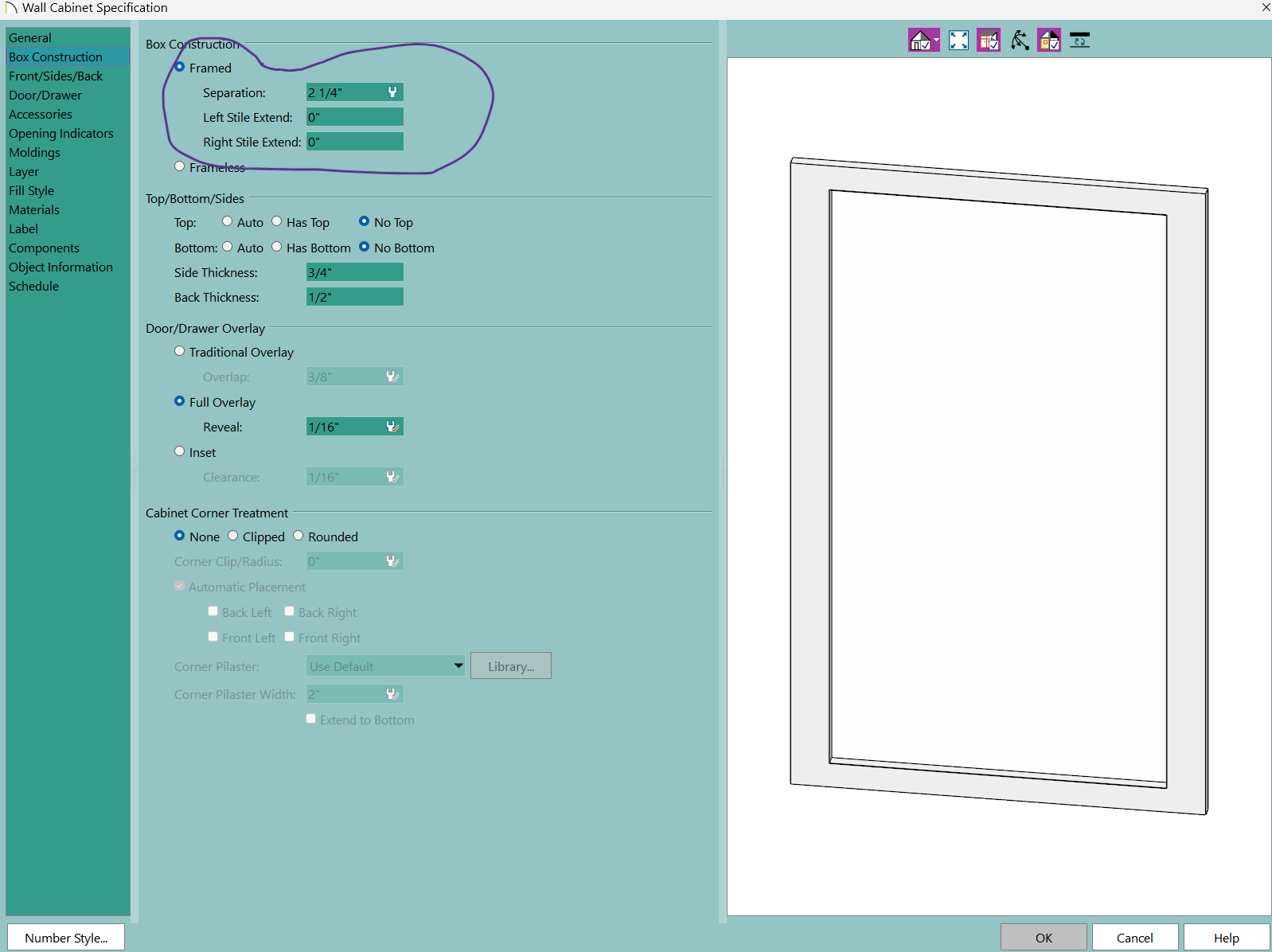
Task: Choose Has Top for the cabinet top
Action: [x=277, y=221]
